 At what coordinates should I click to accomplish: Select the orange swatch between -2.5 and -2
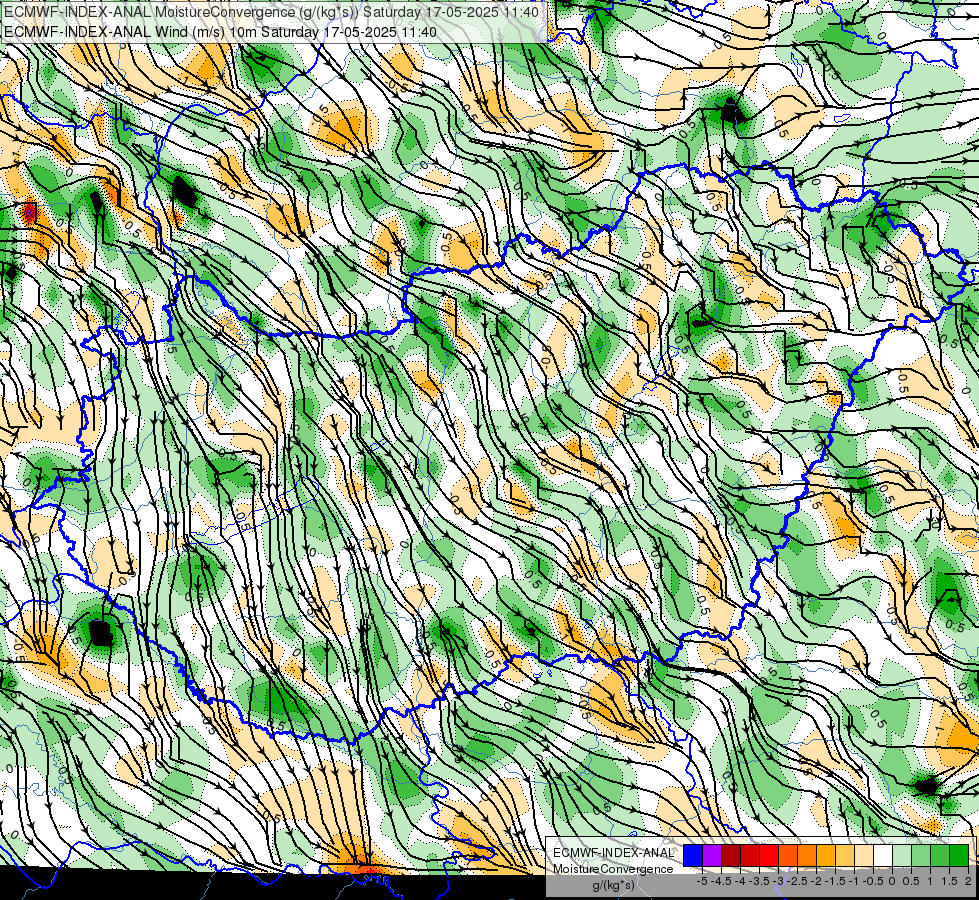coord(807,856)
